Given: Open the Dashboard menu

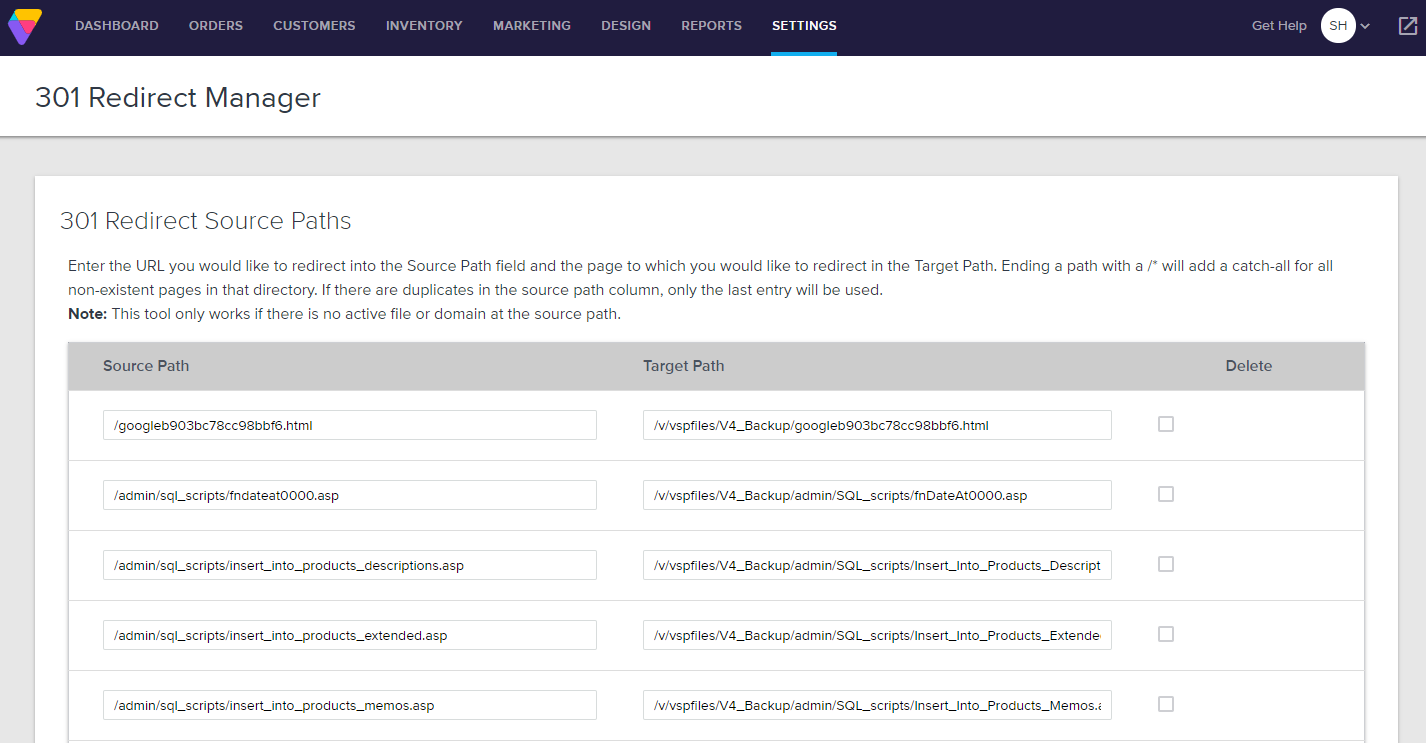Looking at the screenshot, I should (116, 26).
